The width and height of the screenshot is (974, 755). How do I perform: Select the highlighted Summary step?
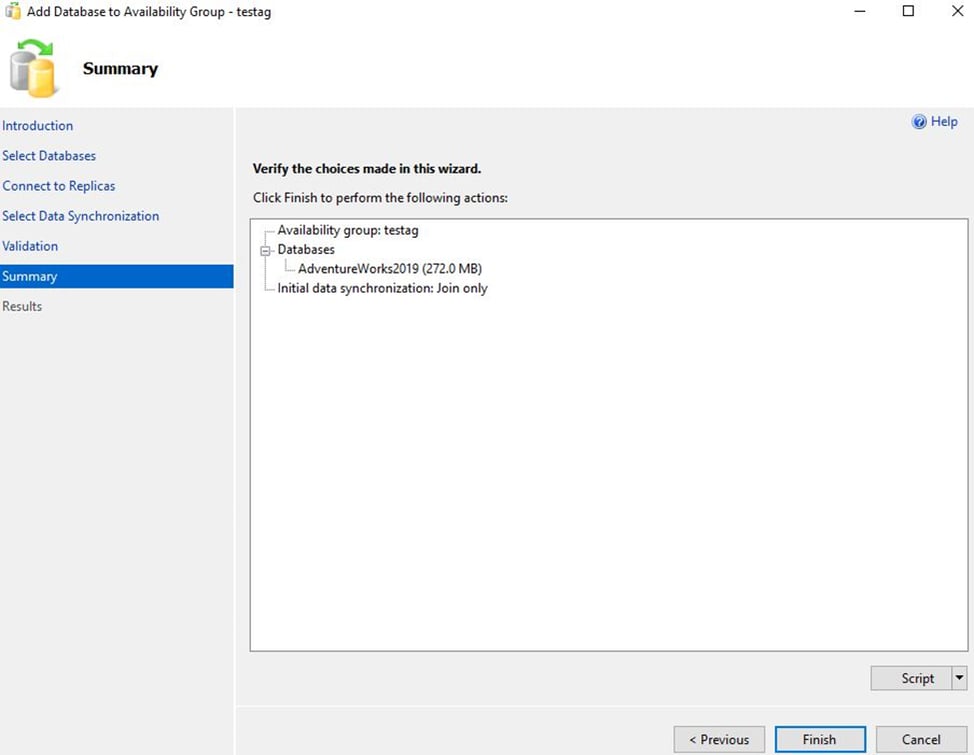click(30, 276)
